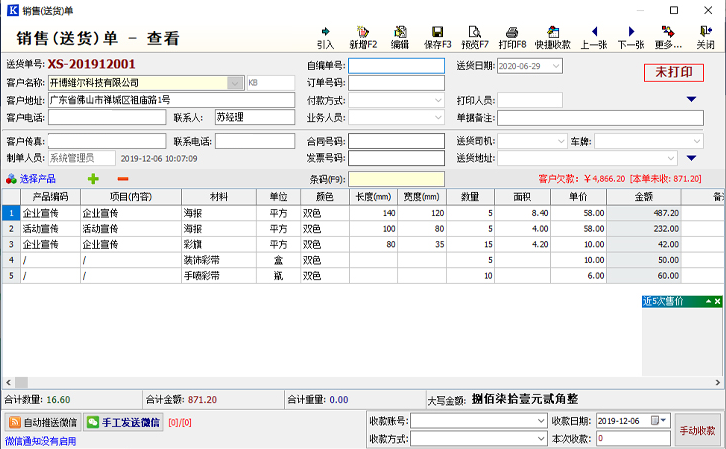This screenshot has height=449, width=726.
Task: Click the red minus remove row icon
Action: click(x=123, y=179)
